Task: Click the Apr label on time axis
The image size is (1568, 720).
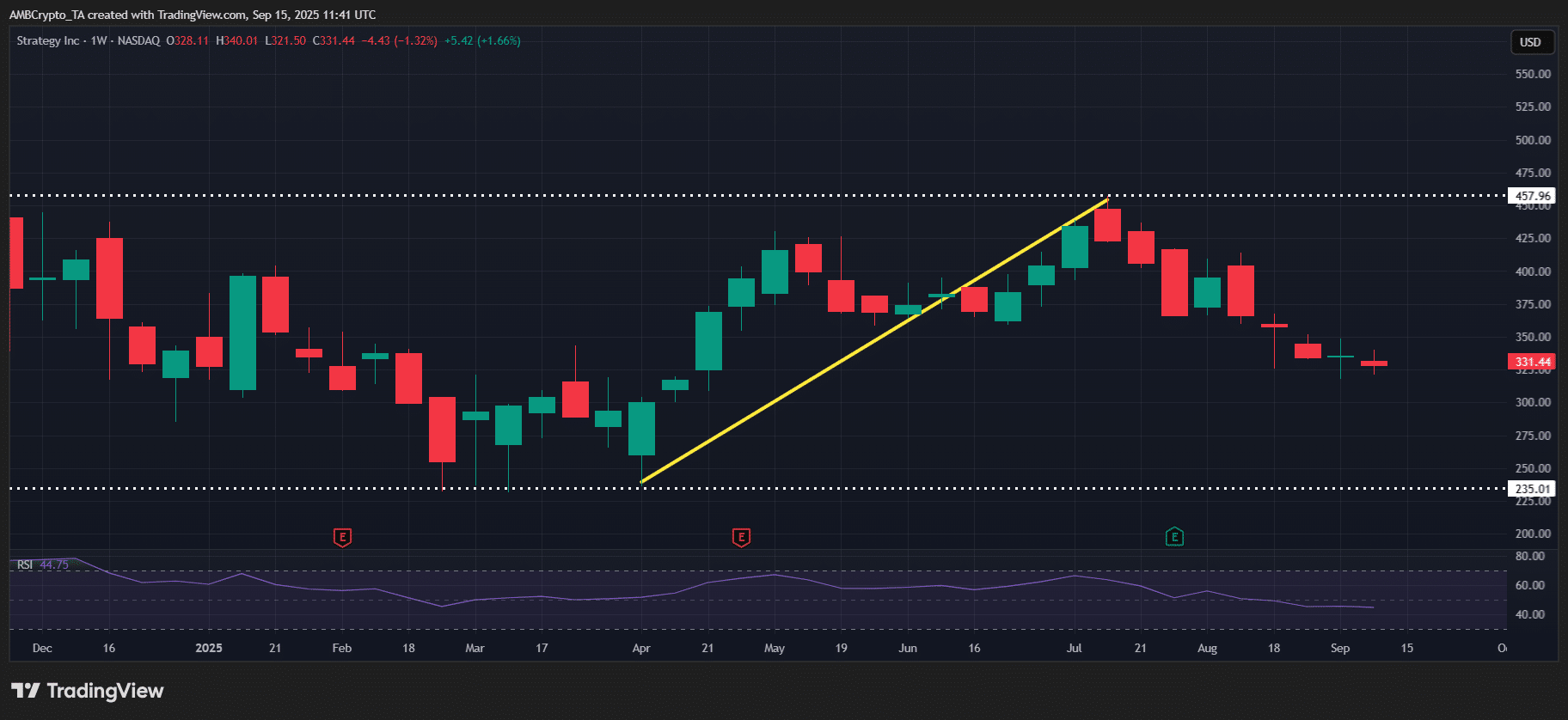Action: point(641,648)
